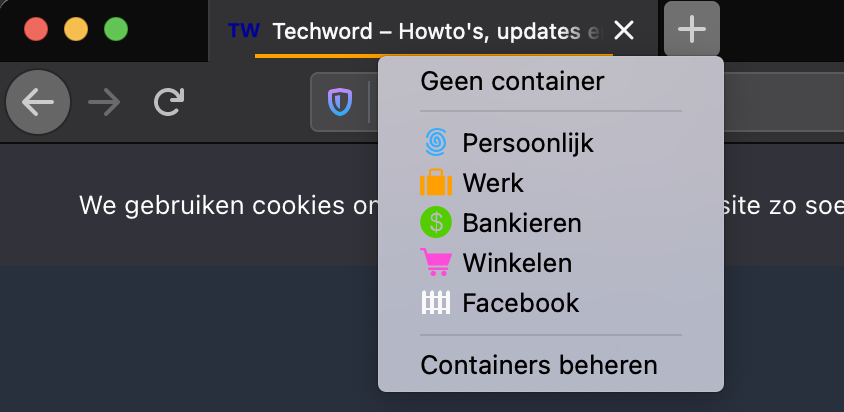Select the Bankieren container option
The width and height of the screenshot is (844, 412).
coord(551,222)
